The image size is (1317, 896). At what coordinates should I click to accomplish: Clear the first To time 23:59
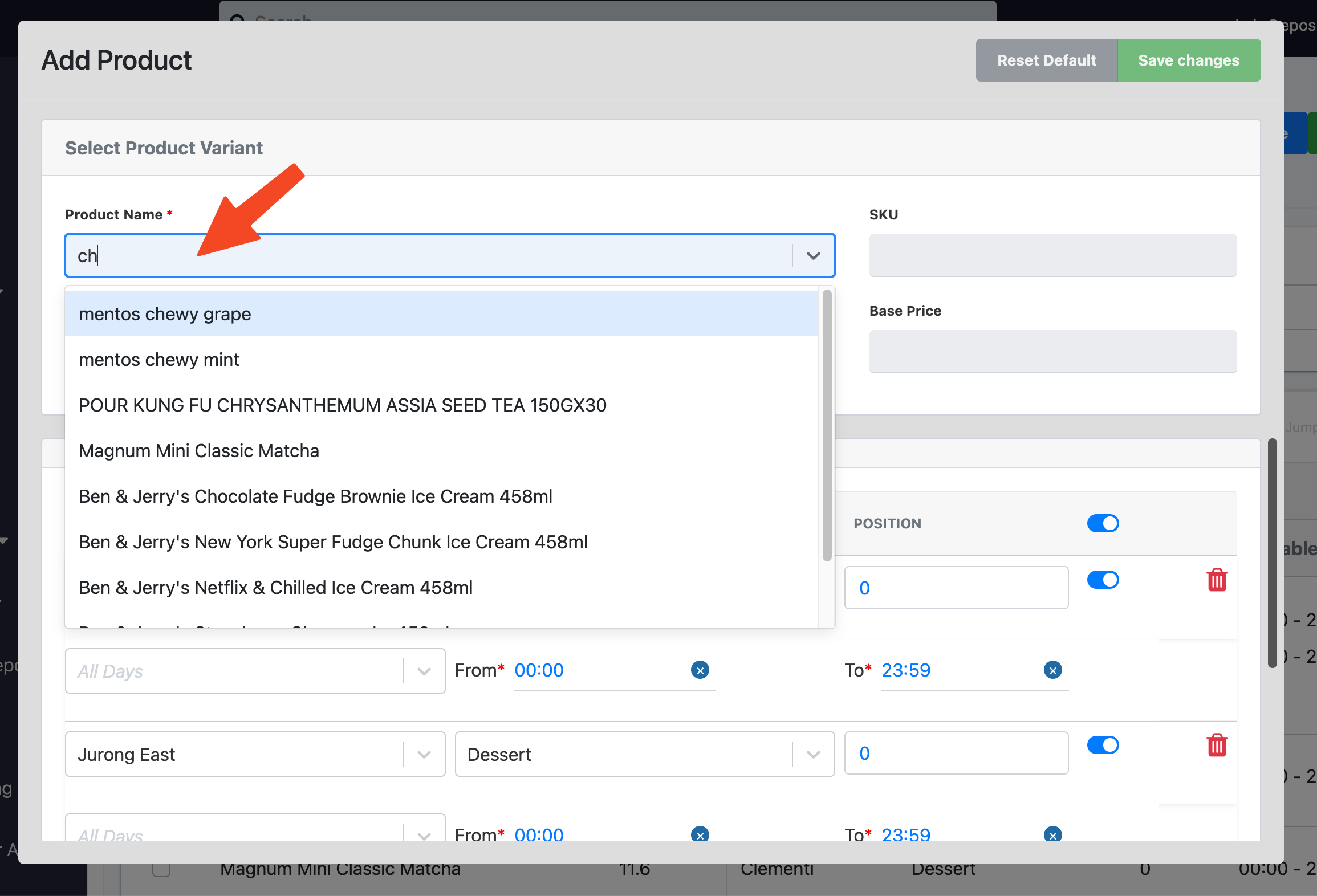[x=1053, y=670]
